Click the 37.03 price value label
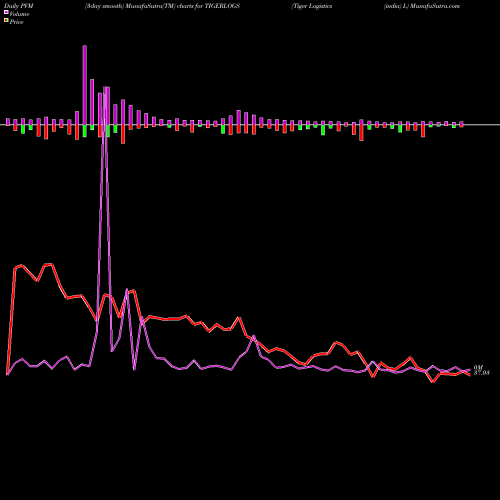 point(481,373)
